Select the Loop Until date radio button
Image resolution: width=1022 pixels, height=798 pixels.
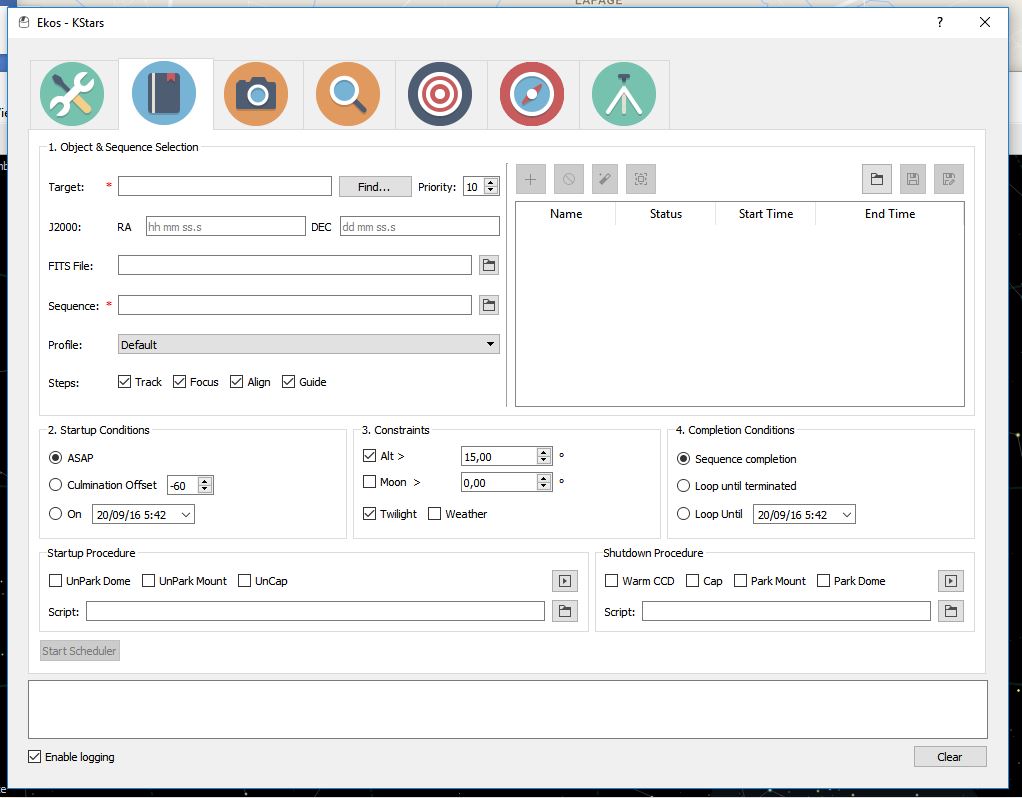point(683,514)
